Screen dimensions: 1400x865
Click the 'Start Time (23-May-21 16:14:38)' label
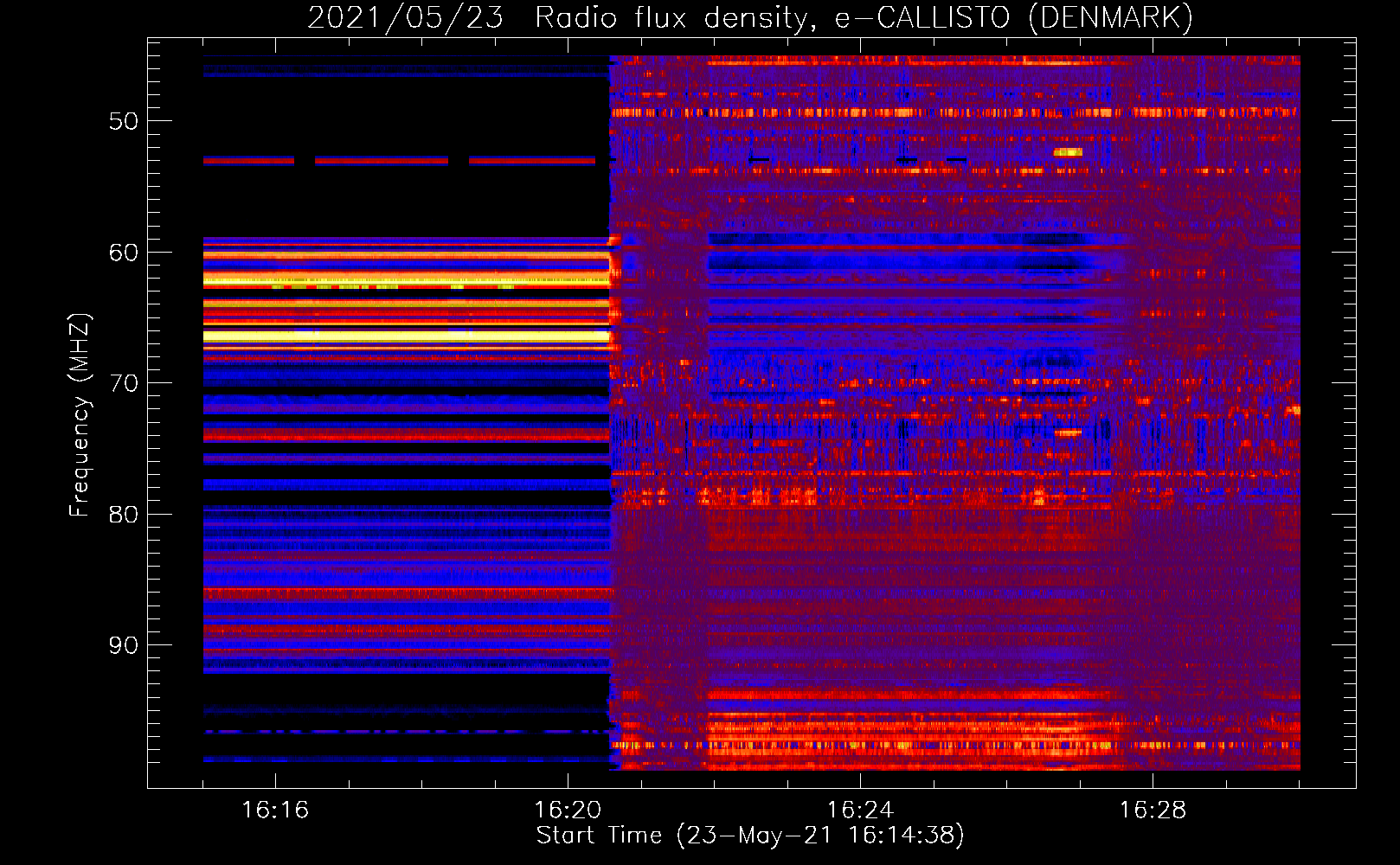(x=750, y=836)
